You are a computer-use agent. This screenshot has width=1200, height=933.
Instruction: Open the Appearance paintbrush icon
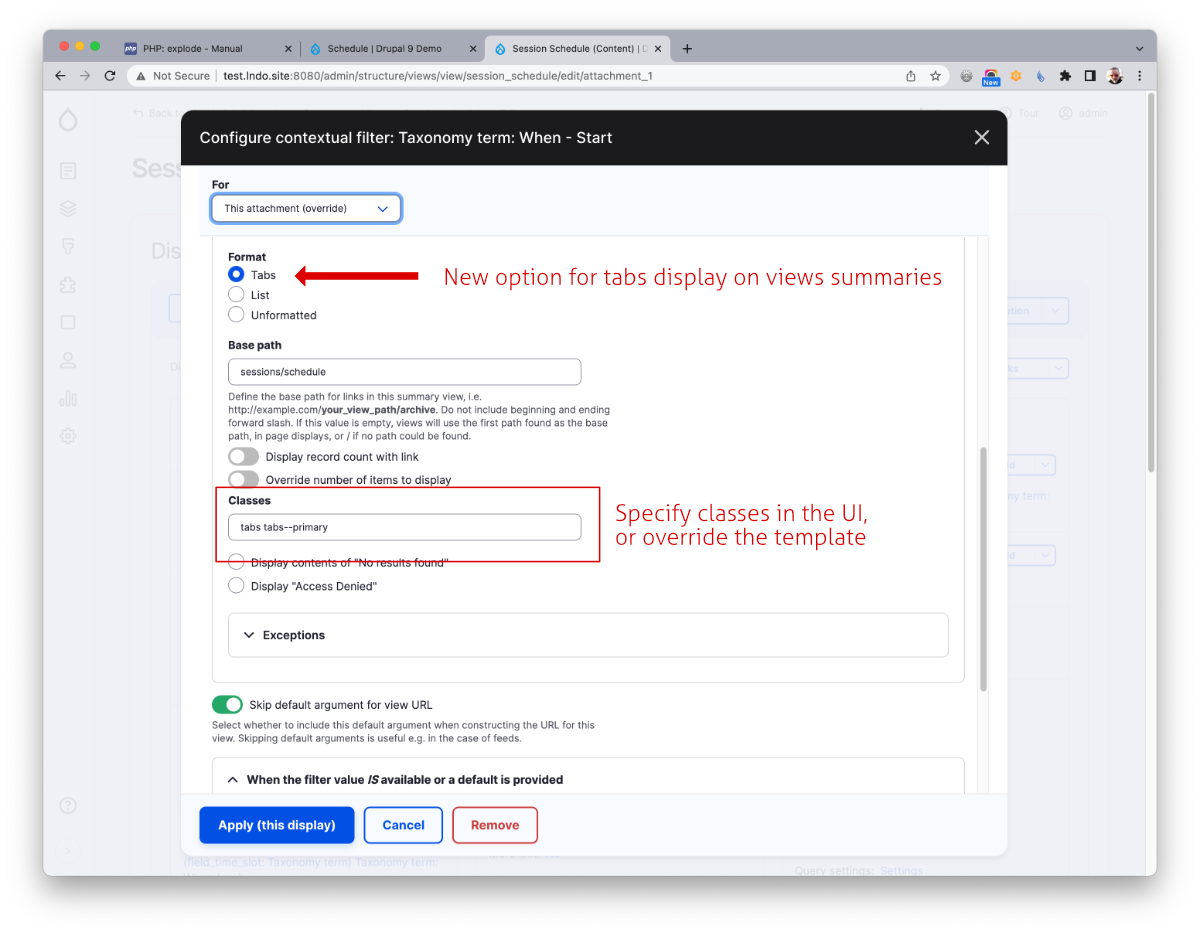click(x=67, y=246)
